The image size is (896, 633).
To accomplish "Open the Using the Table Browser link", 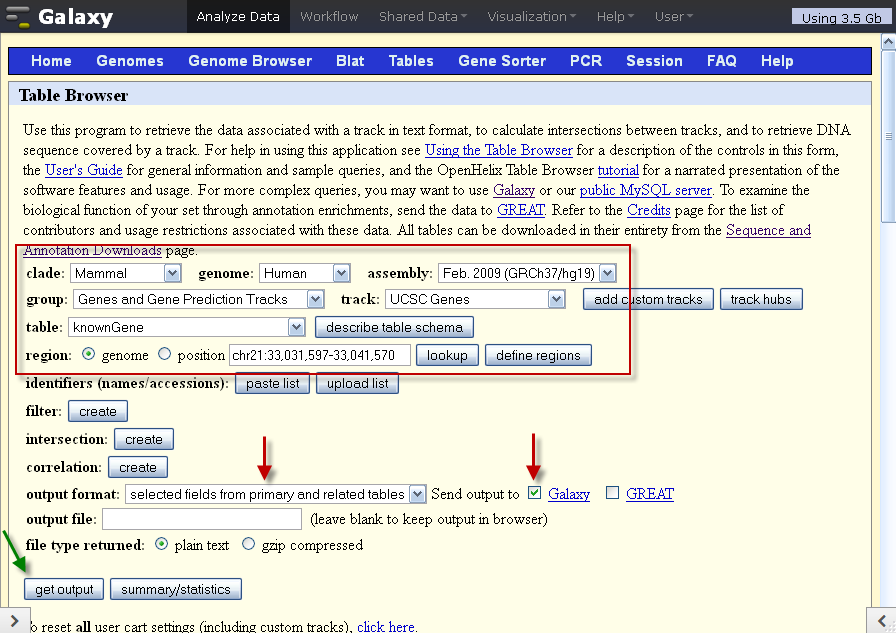I will pos(499,150).
